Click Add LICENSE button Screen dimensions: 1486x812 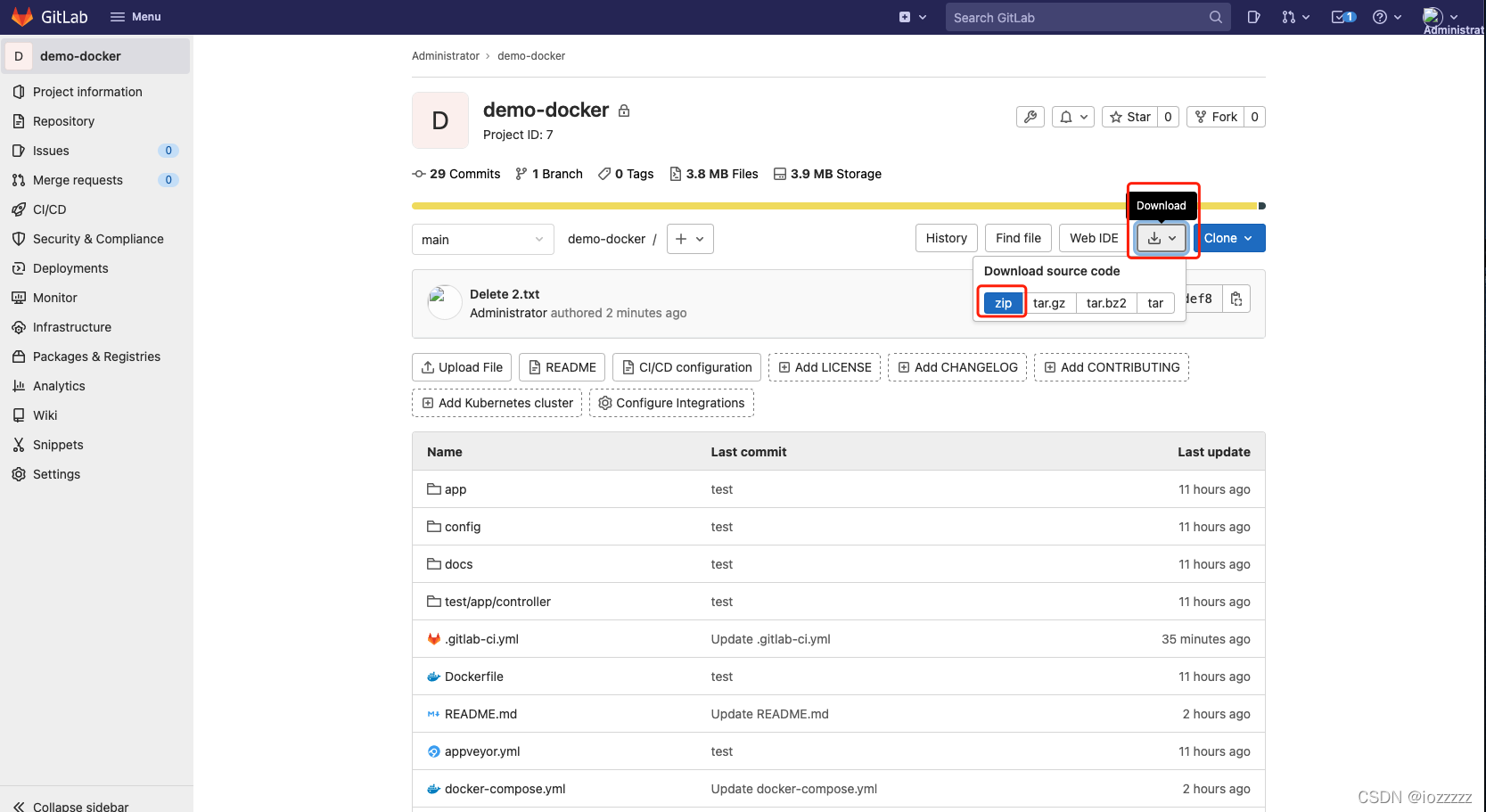pyautogui.click(x=825, y=367)
